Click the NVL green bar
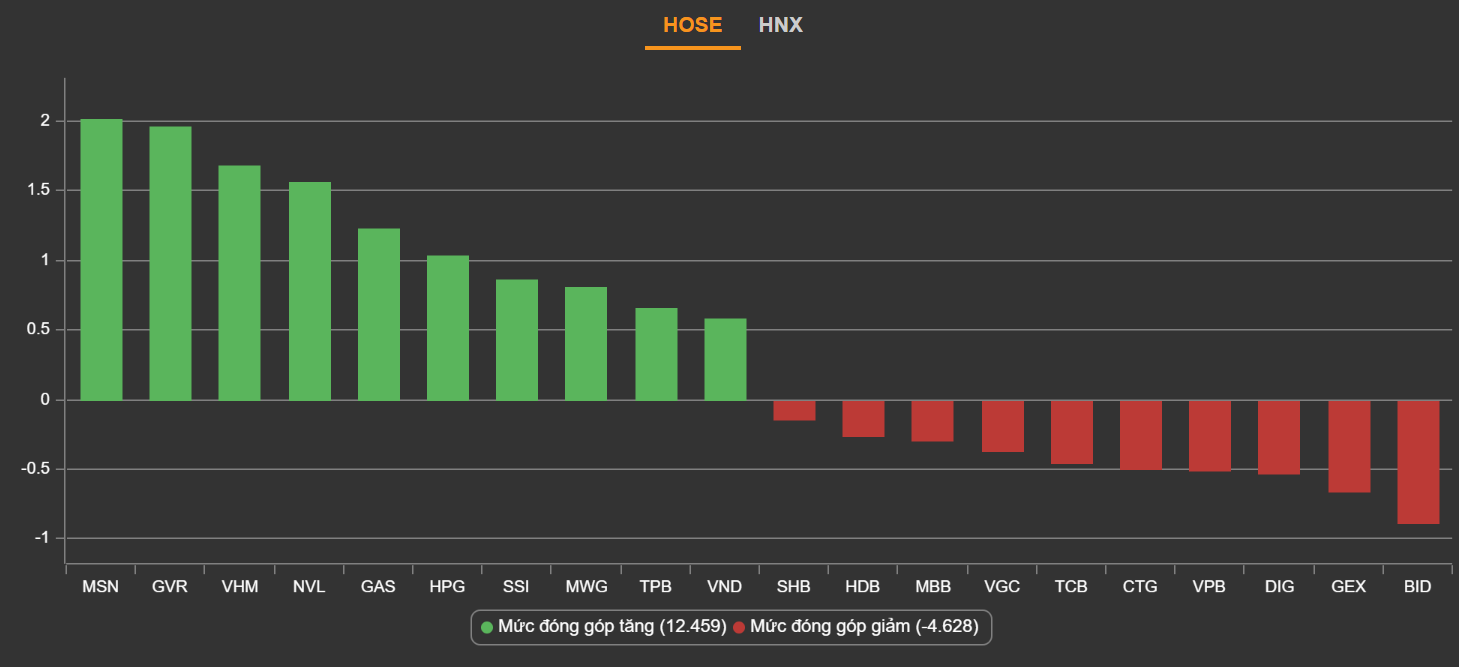Screen dimensions: 1459x667 pos(309,291)
